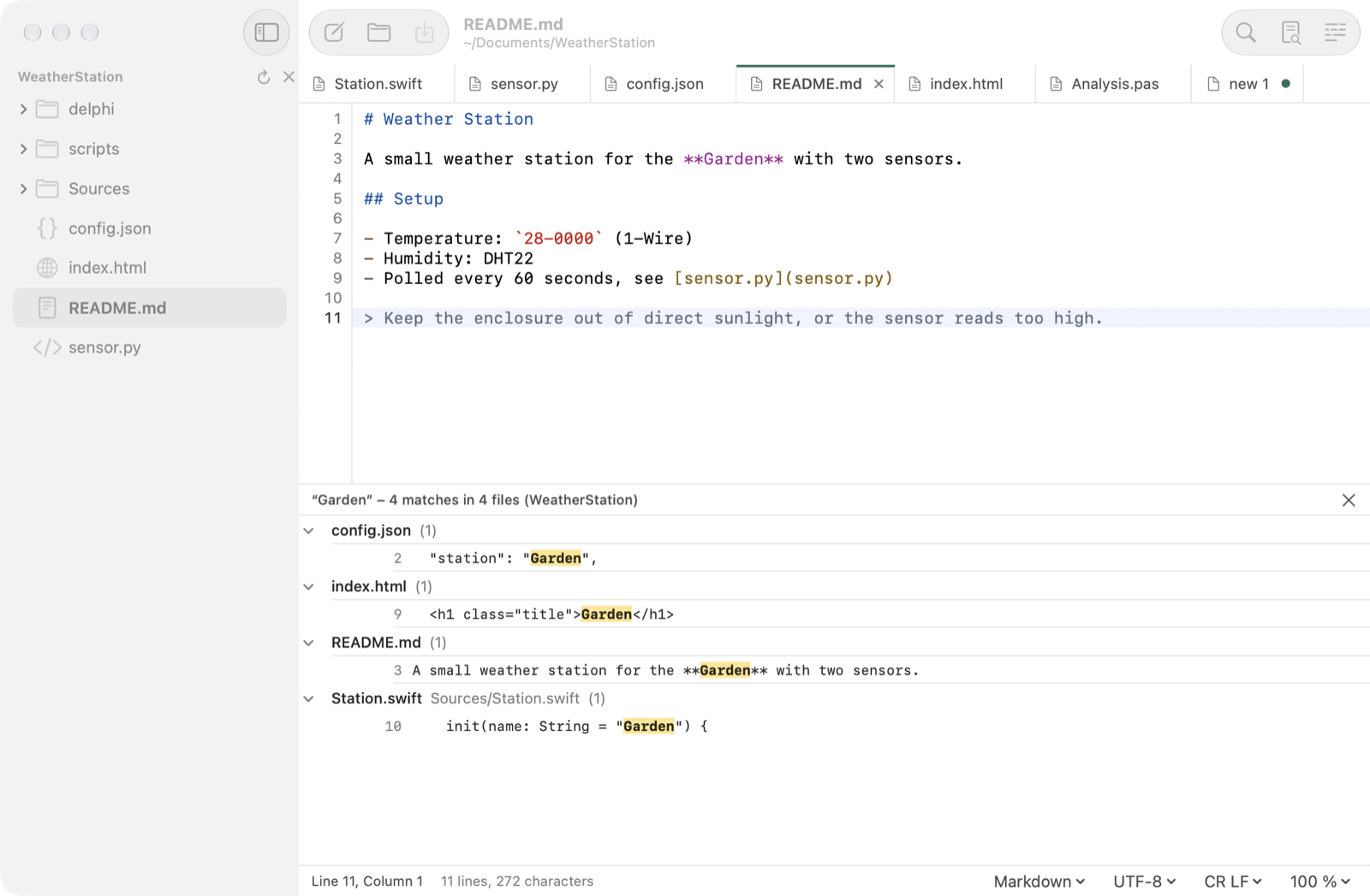Expand the Sources folder

[23, 188]
